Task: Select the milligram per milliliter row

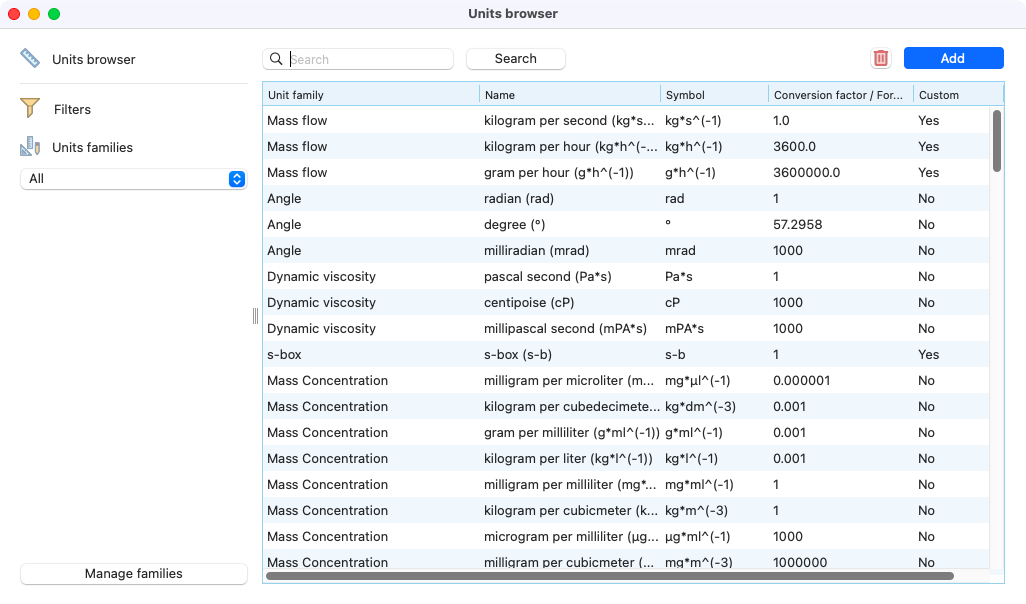Action: [x=626, y=485]
